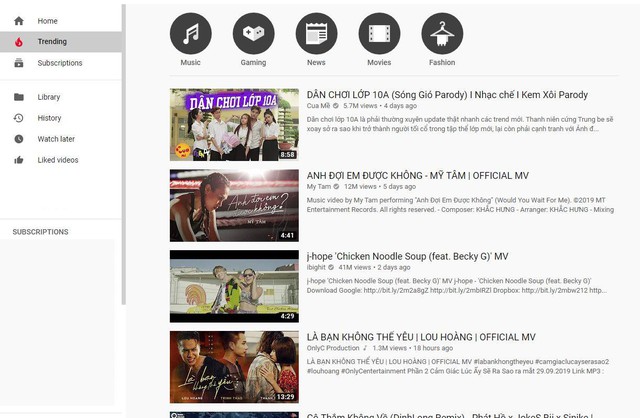Click title Cô Thắm Không Về at bottom
The width and height of the screenshot is (640, 418).
(449, 415)
